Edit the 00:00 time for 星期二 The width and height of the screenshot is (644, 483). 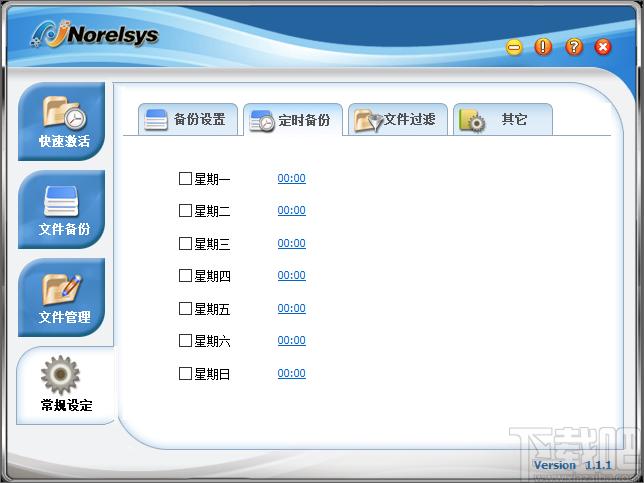tap(292, 210)
